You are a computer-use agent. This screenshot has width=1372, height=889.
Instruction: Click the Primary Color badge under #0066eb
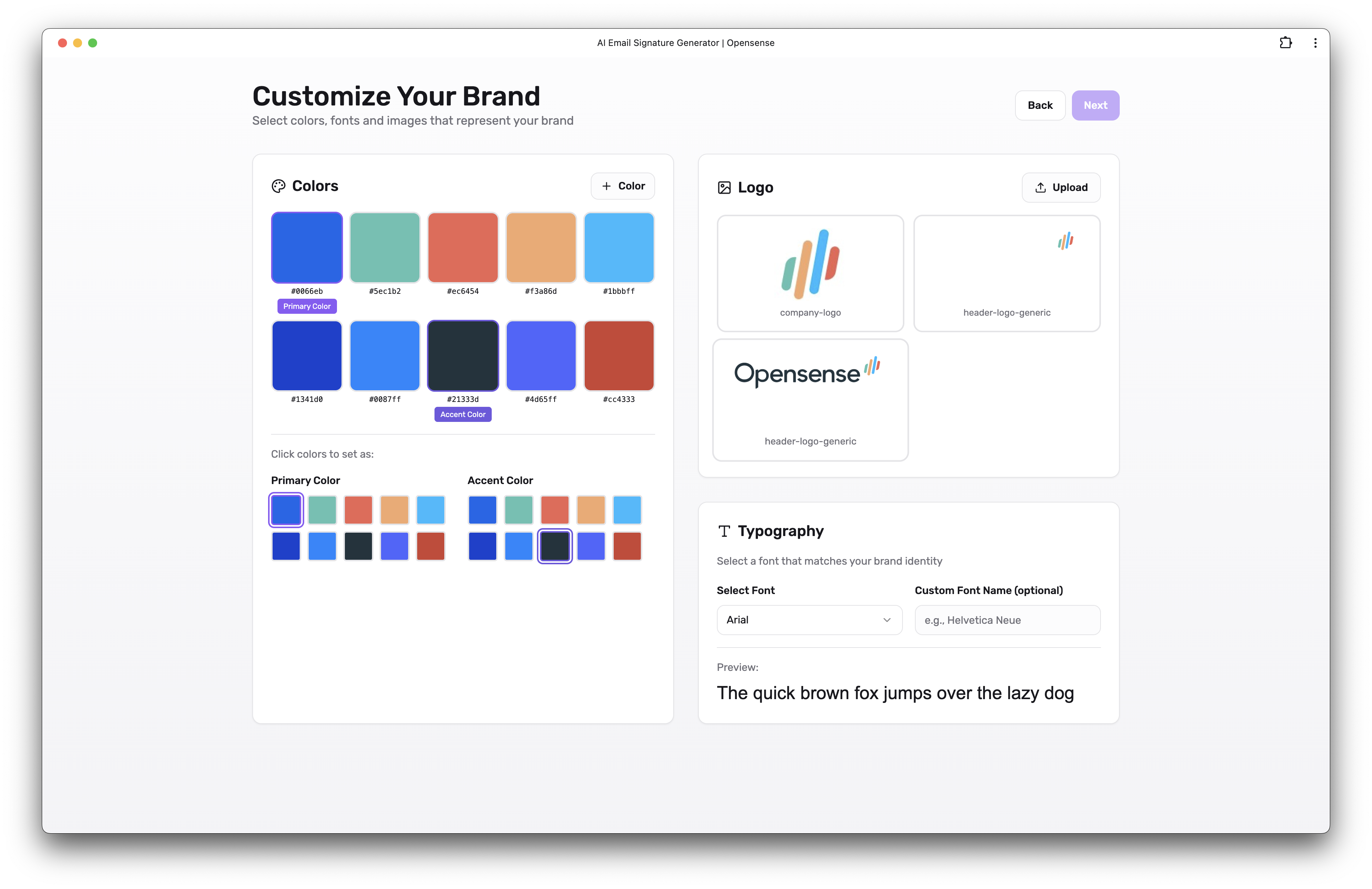pyautogui.click(x=306, y=306)
